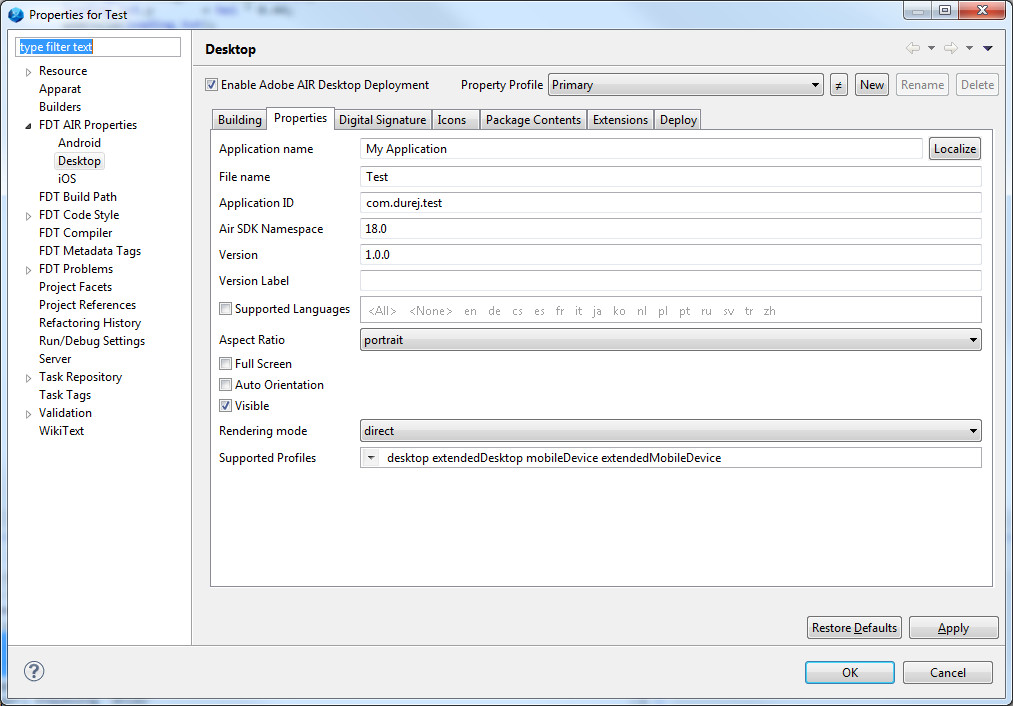Click the forward navigation arrow icon
Viewport: 1013px width, 706px height.
pyautogui.click(x=950, y=48)
